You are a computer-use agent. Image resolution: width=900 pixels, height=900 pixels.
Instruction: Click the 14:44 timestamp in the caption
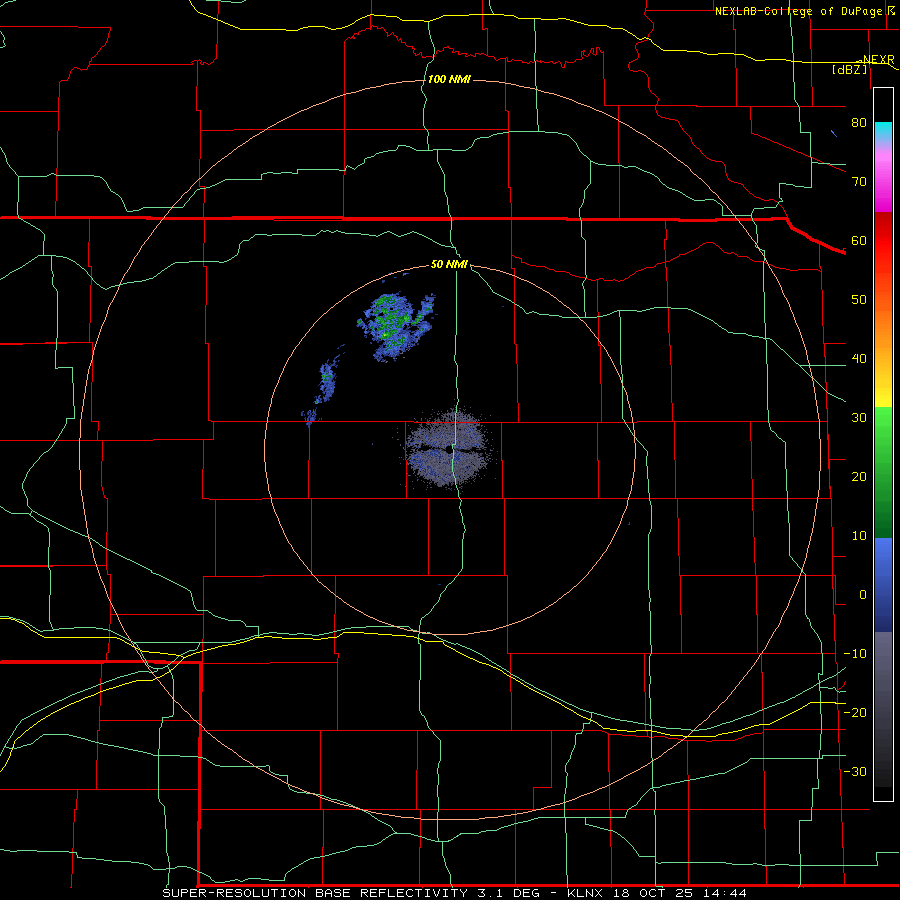tap(726, 893)
